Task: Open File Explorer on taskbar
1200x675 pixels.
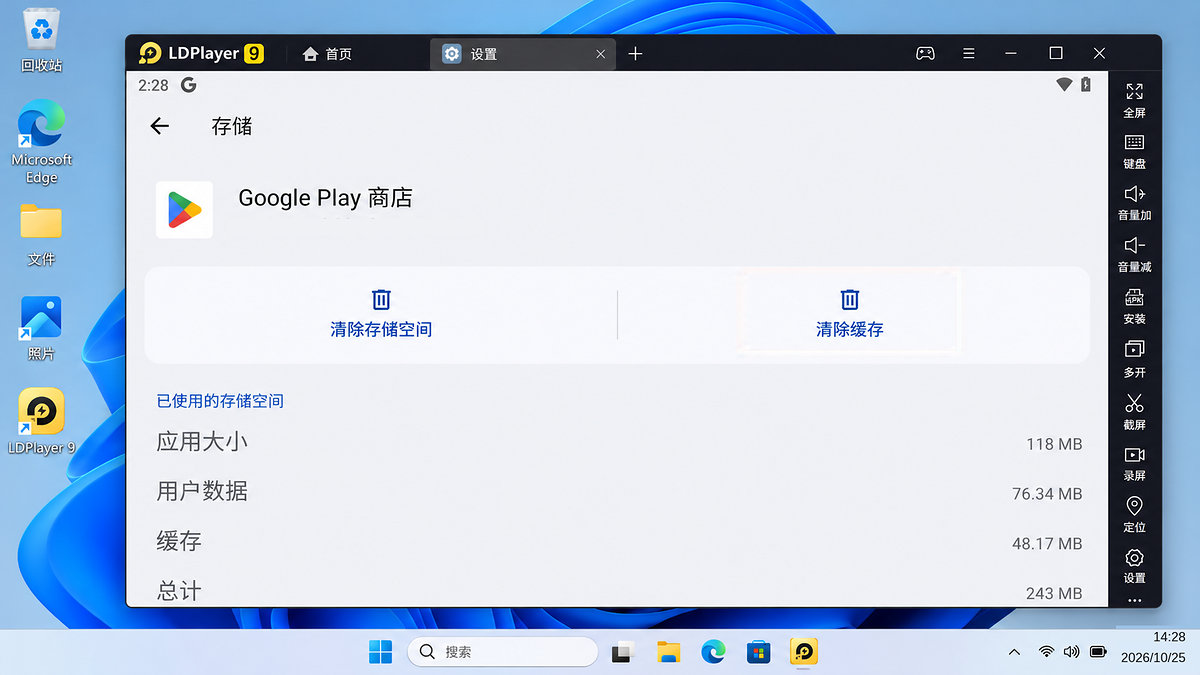Action: (x=668, y=652)
